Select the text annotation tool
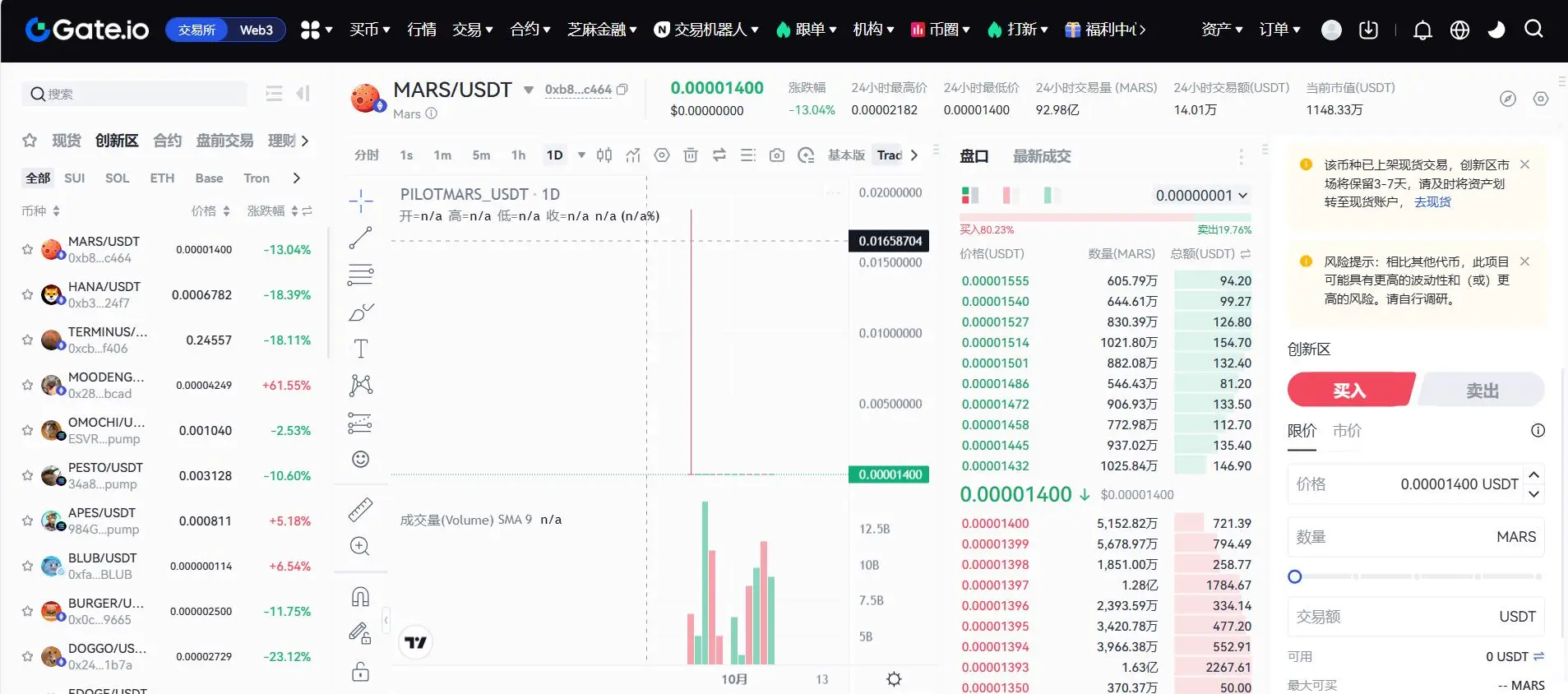This screenshot has height=694, width=1568. 360,349
